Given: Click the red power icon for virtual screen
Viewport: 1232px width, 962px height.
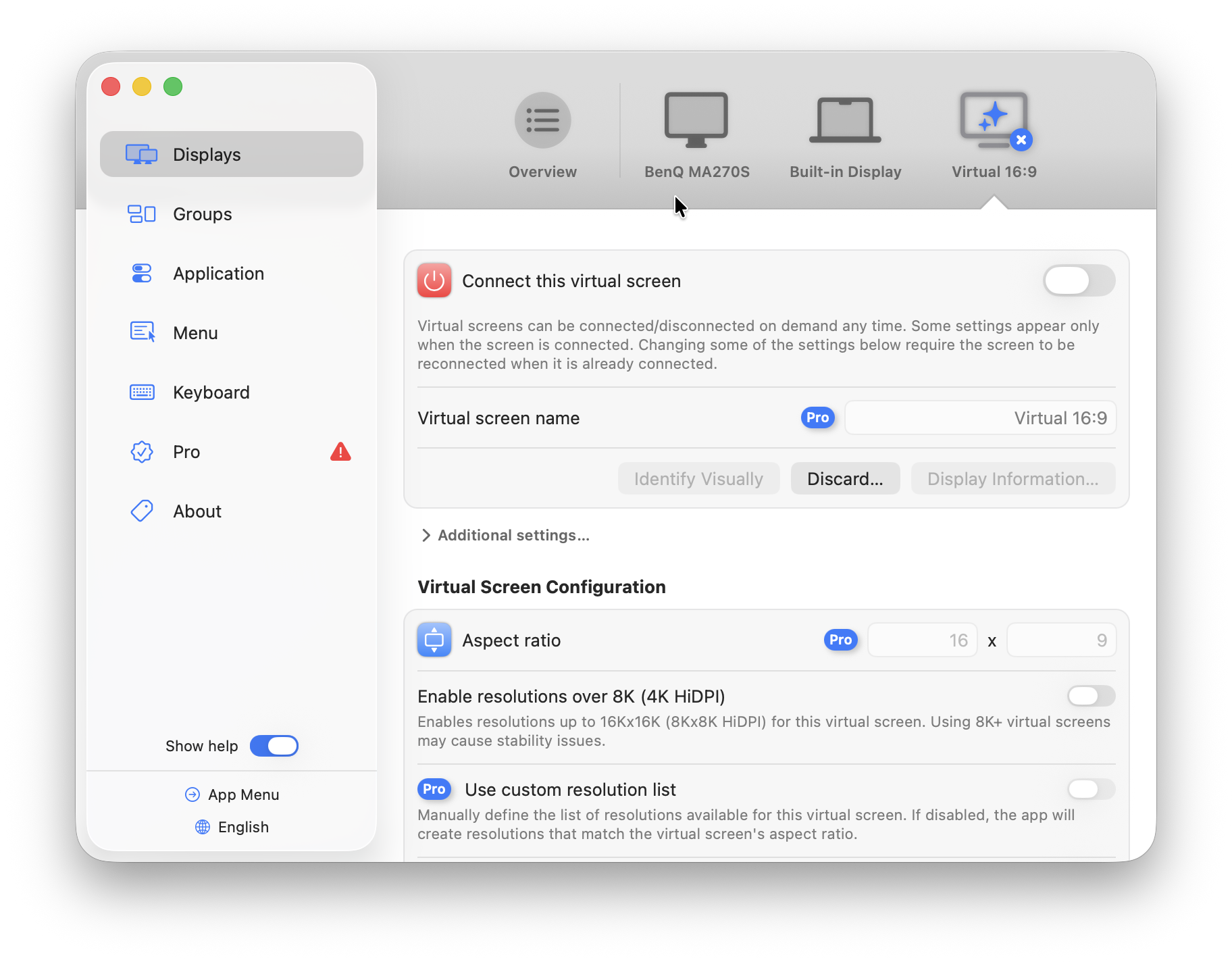Looking at the screenshot, I should (x=434, y=280).
